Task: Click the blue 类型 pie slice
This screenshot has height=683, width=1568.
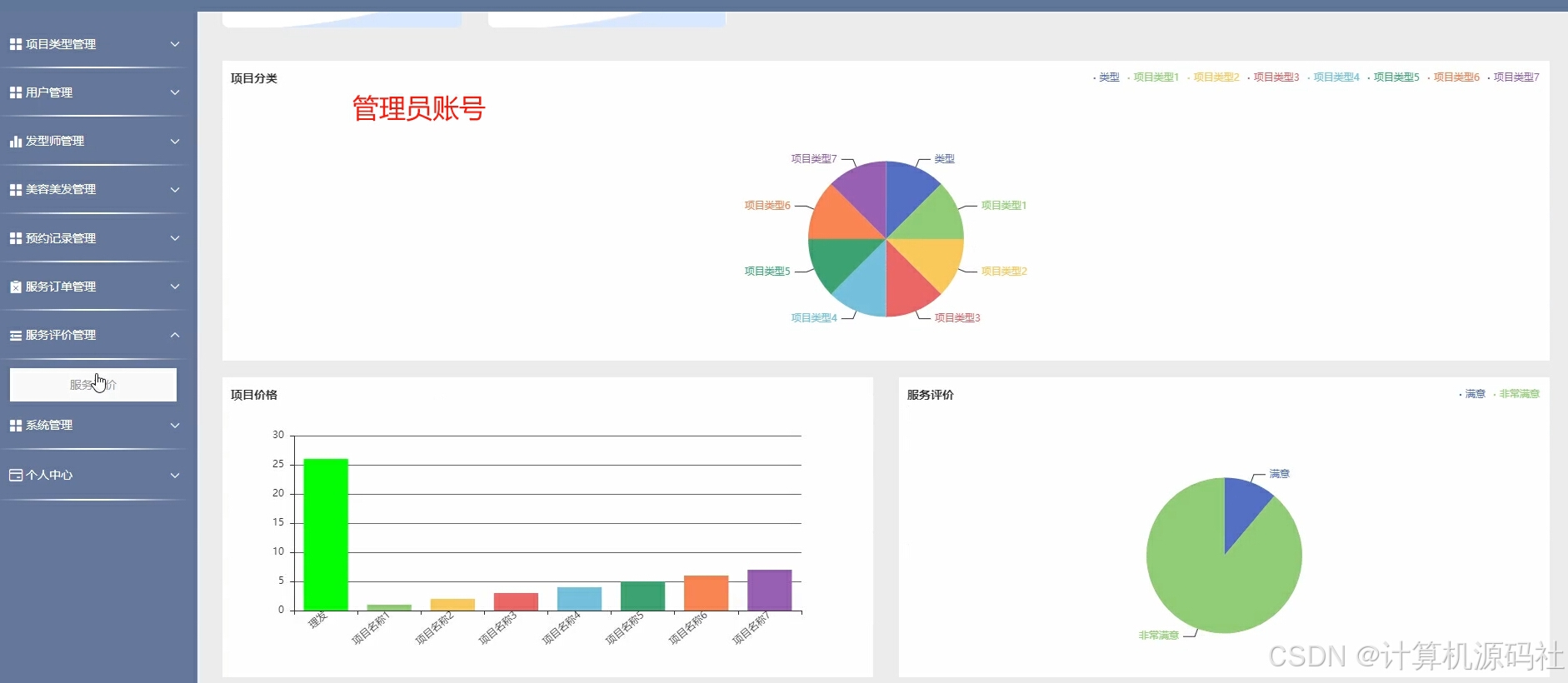Action: pos(906,192)
